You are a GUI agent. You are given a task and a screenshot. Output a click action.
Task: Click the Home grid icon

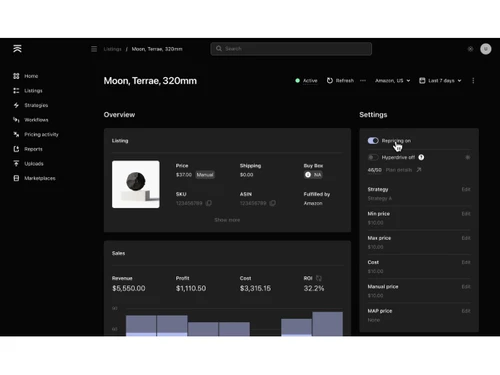(x=16, y=76)
